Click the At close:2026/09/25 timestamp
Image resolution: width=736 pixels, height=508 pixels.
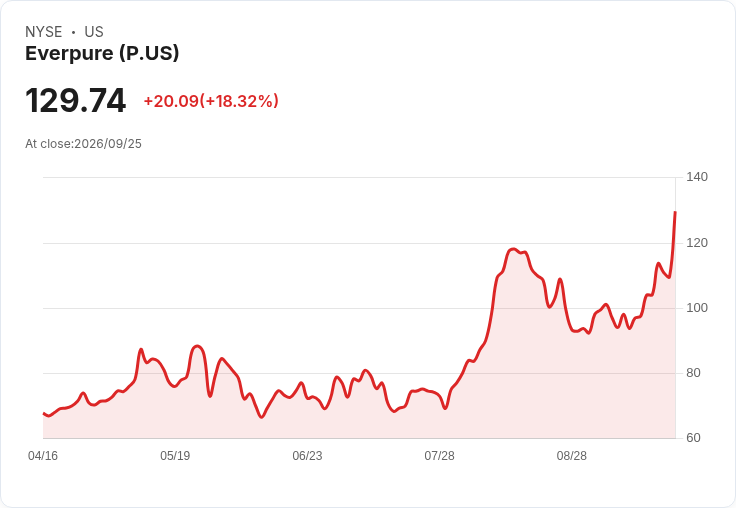[x=84, y=144]
